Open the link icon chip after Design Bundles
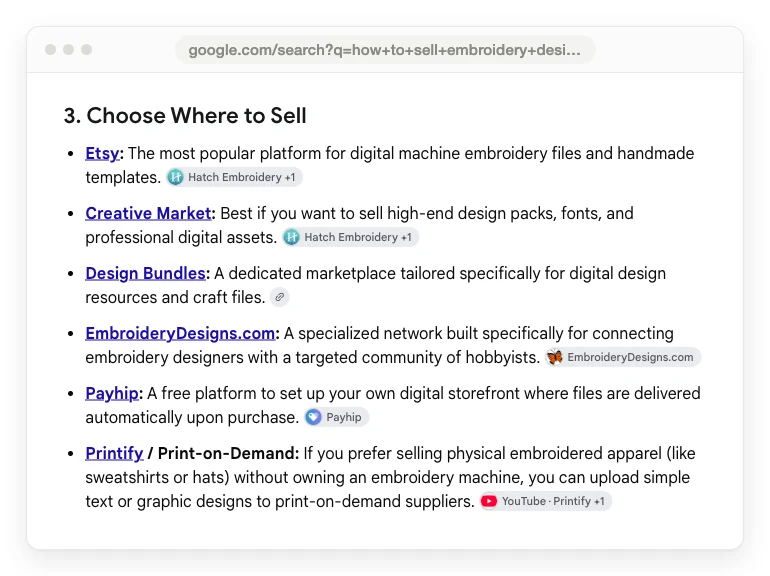Image resolution: width=770 pixels, height=576 pixels. pyautogui.click(x=279, y=297)
